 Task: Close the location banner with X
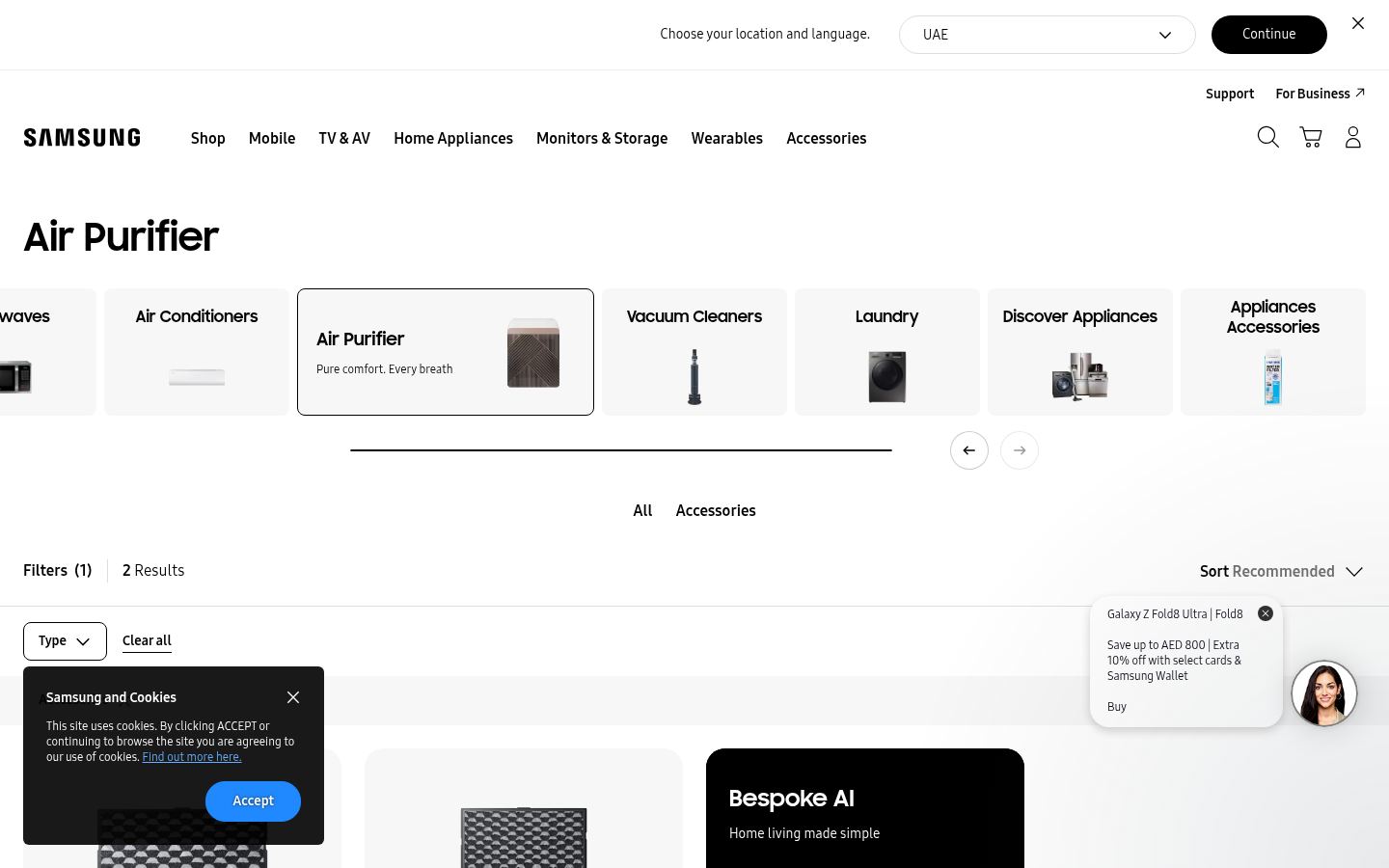(1358, 23)
